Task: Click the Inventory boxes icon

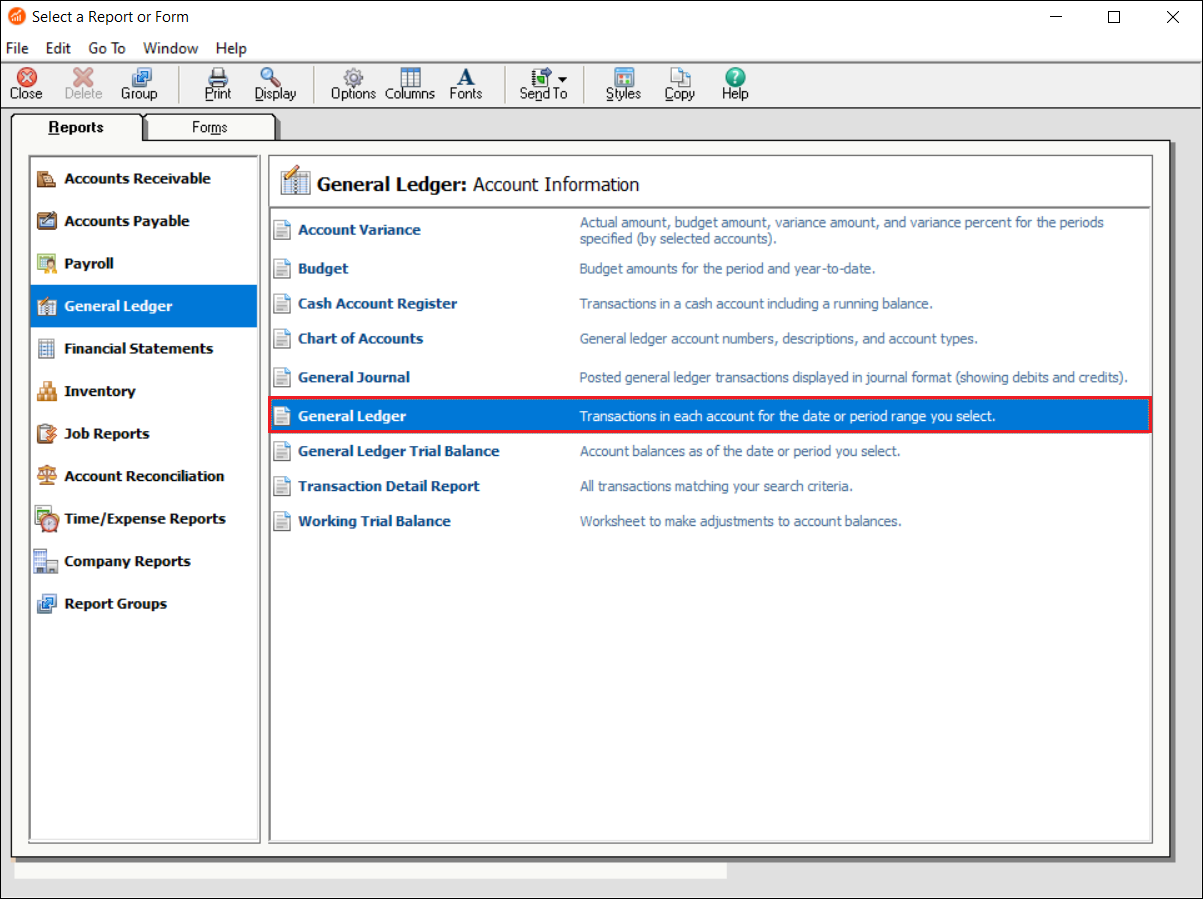Action: coord(47,391)
